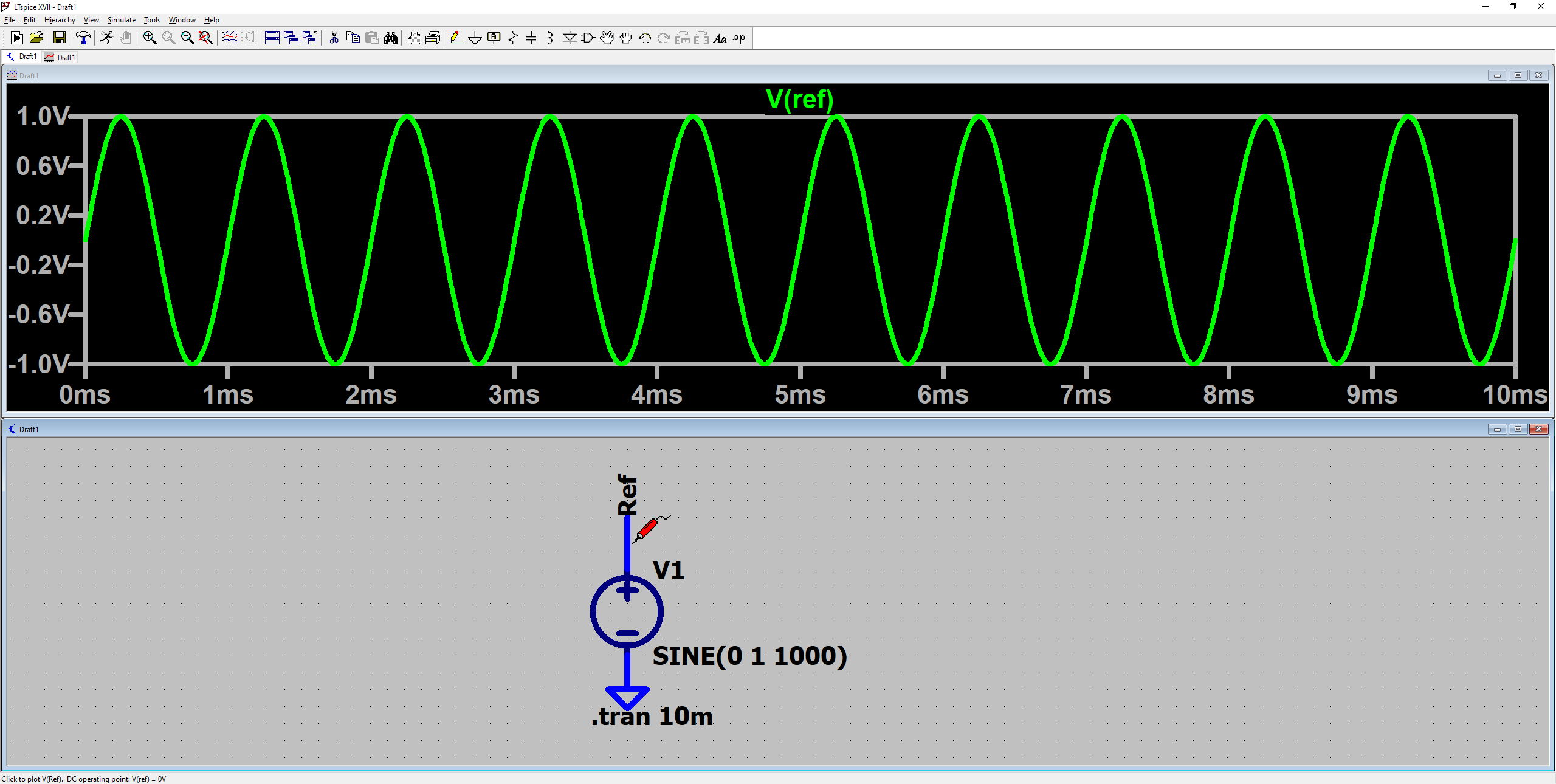1556x784 pixels.
Task: Select the Draw wire pencil tool
Action: [x=456, y=38]
